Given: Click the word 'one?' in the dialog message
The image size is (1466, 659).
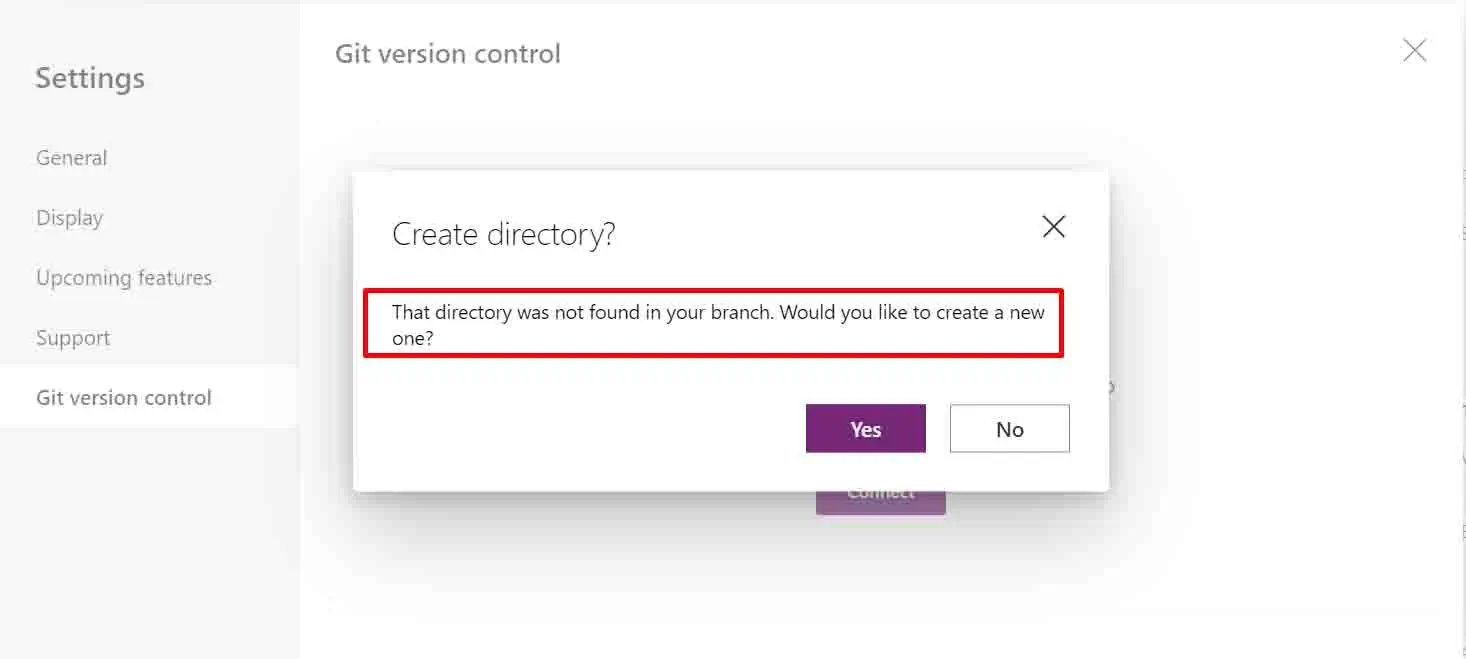Looking at the screenshot, I should [412, 339].
